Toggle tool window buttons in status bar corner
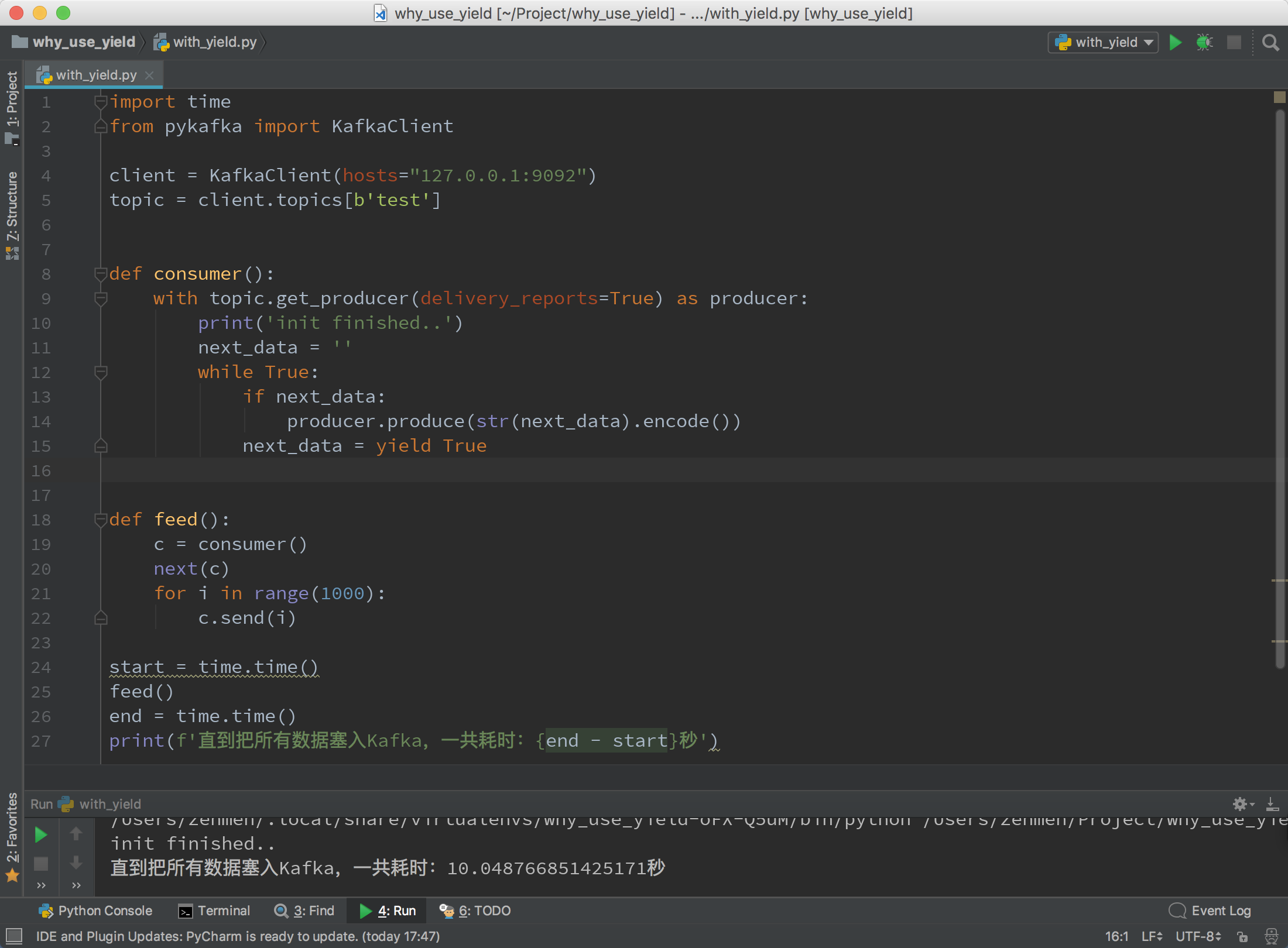The width and height of the screenshot is (1288, 948). tap(13, 936)
